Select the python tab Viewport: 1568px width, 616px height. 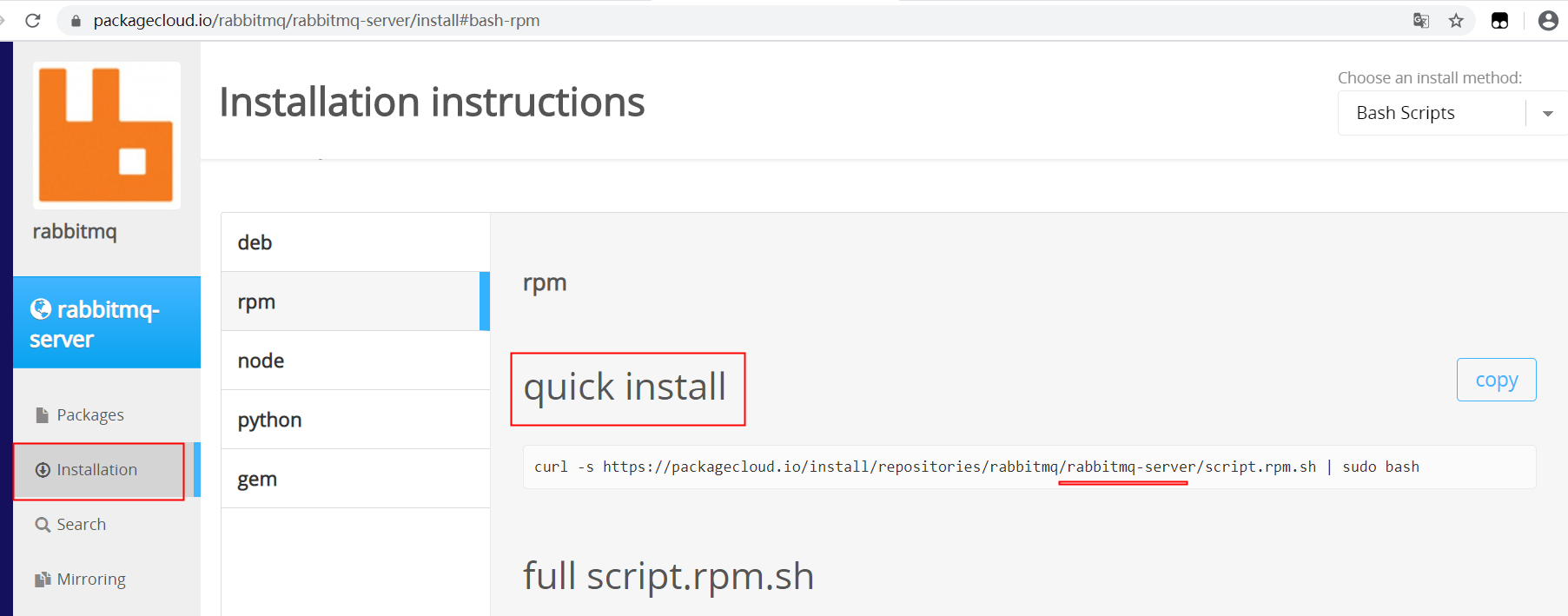[355, 420]
